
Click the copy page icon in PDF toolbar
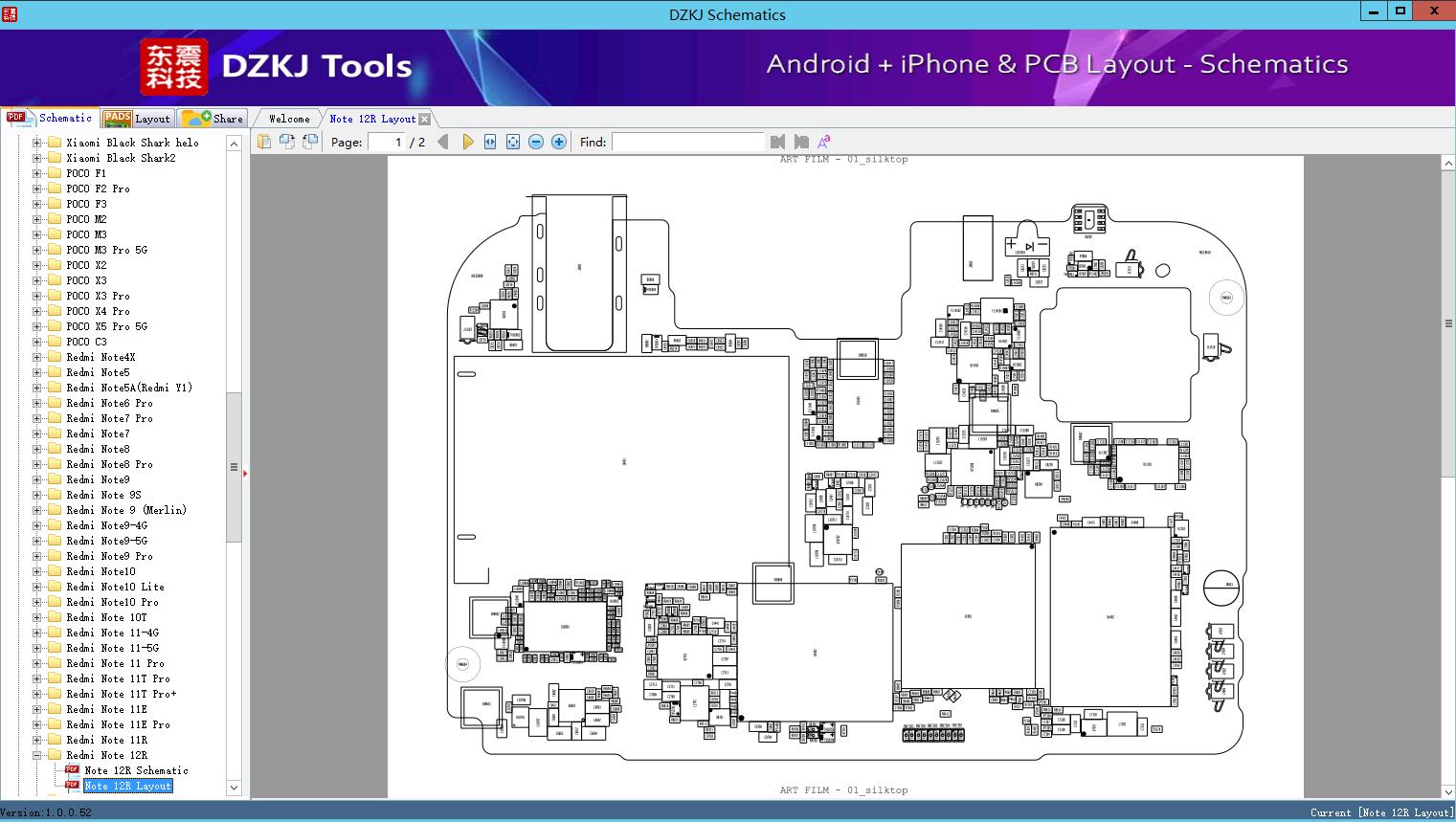[x=264, y=142]
